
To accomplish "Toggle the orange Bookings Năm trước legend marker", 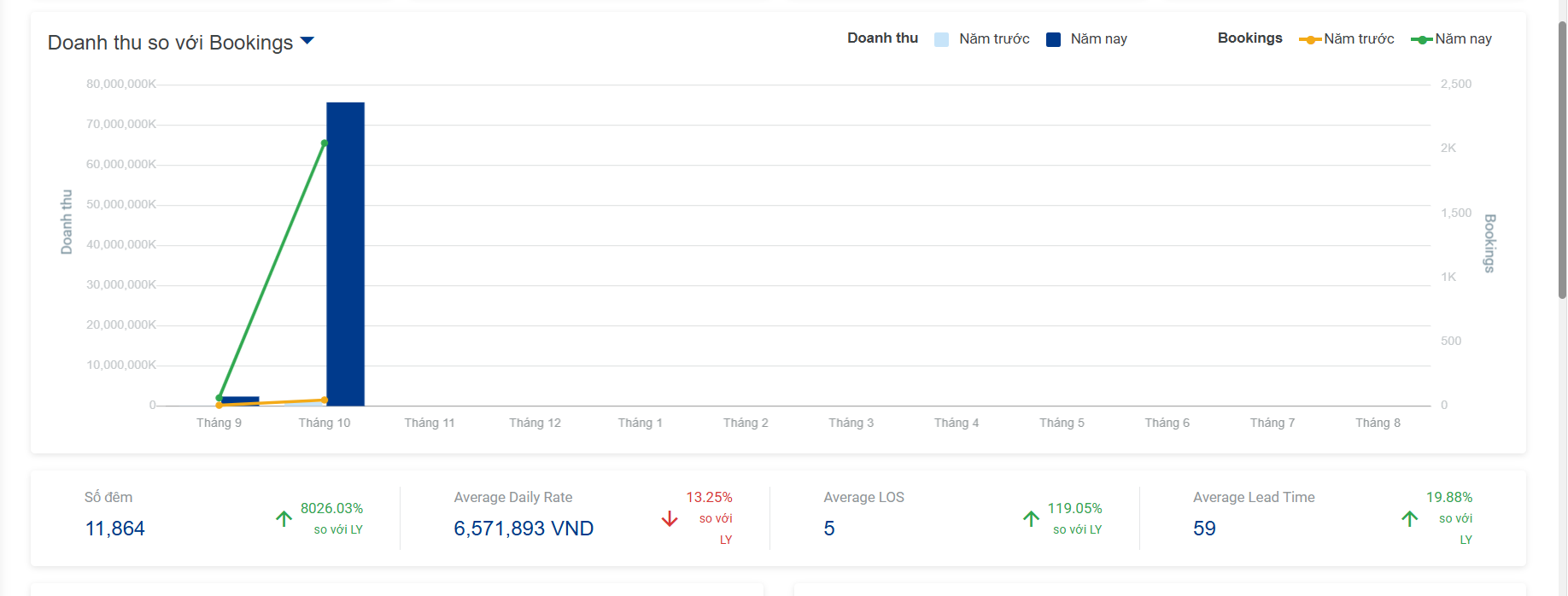I will coord(1310,39).
